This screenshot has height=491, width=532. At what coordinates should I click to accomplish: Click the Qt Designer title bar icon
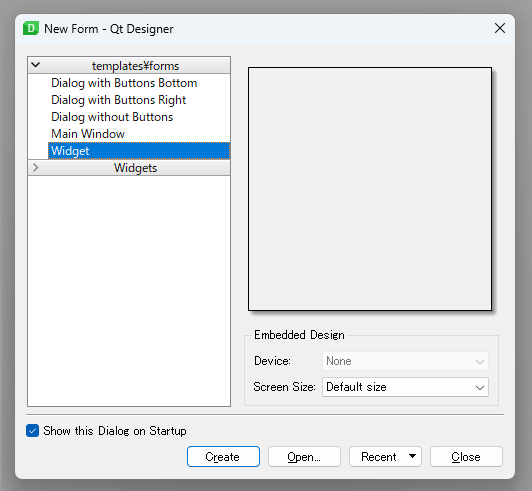(x=31, y=29)
